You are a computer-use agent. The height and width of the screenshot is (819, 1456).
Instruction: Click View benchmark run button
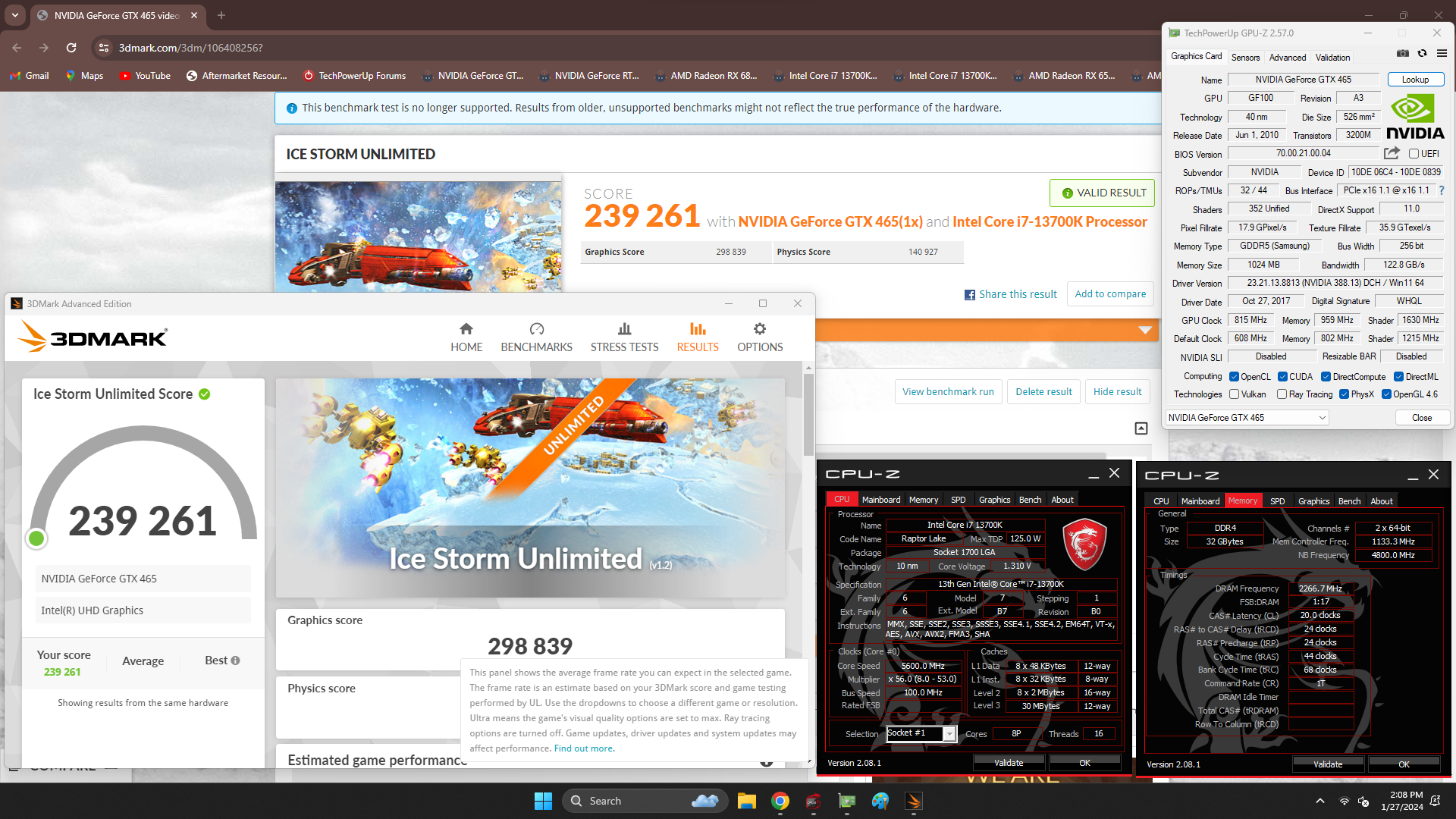point(948,392)
